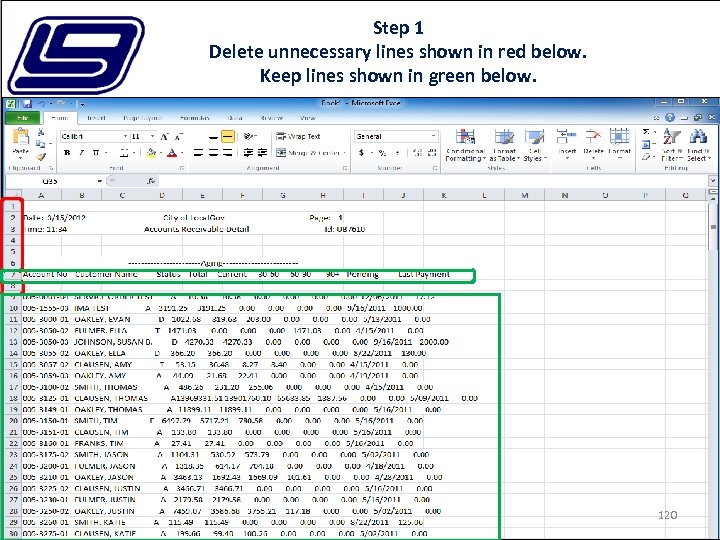Click Decrease Decimal icon
Screen dimensions: 720x540
click(432, 153)
